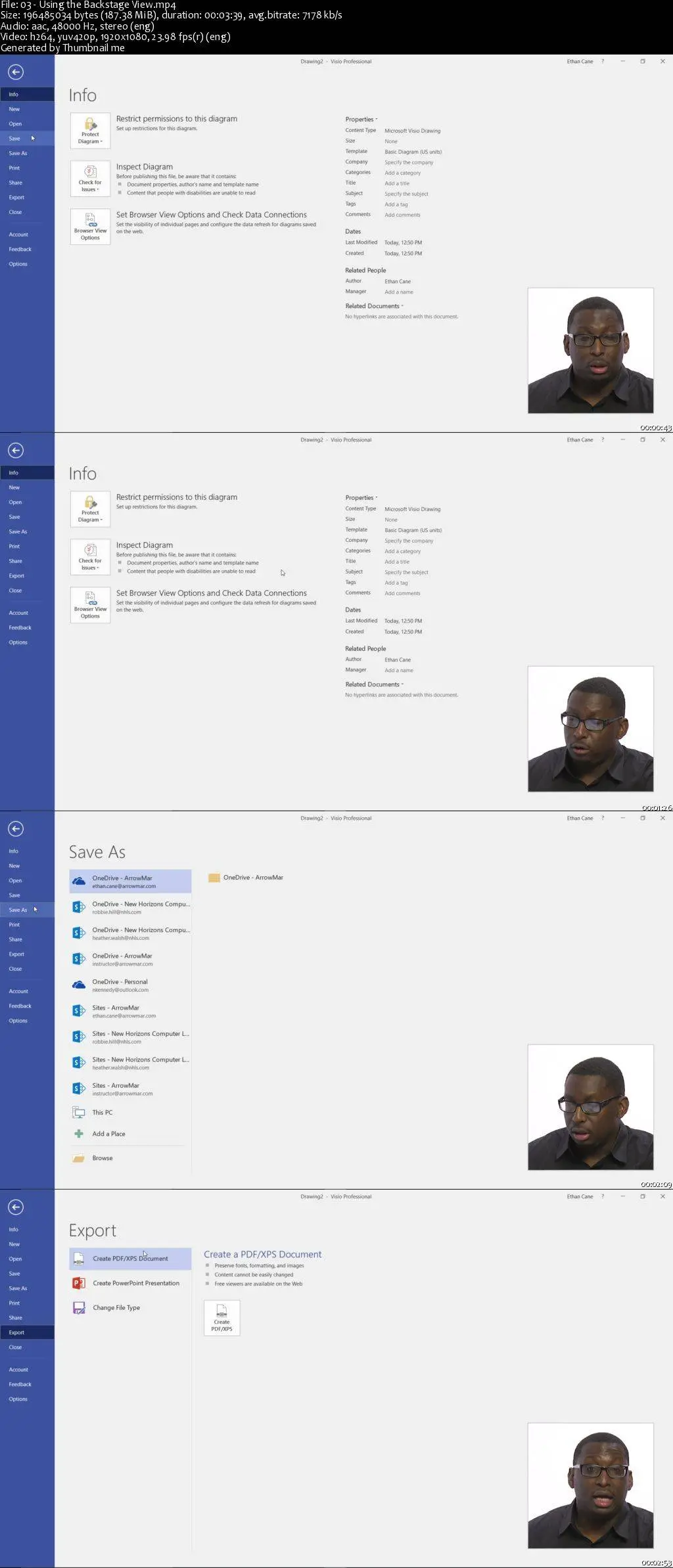Click the highlighted Export item in the Export screen sidebar
This screenshot has height=1568, width=673.
(x=27, y=1332)
